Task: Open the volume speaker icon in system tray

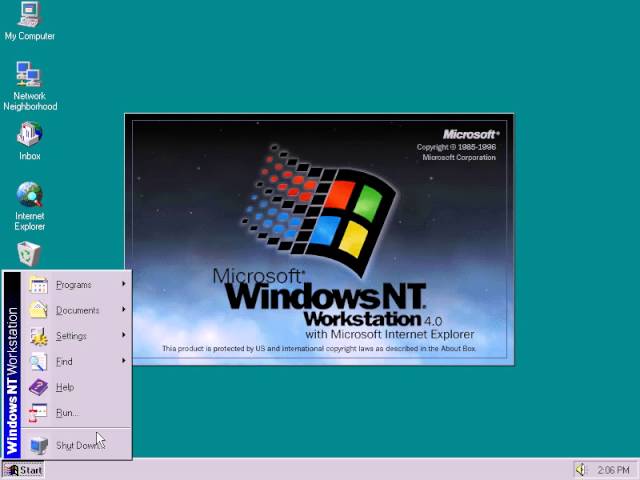Action: pyautogui.click(x=580, y=470)
